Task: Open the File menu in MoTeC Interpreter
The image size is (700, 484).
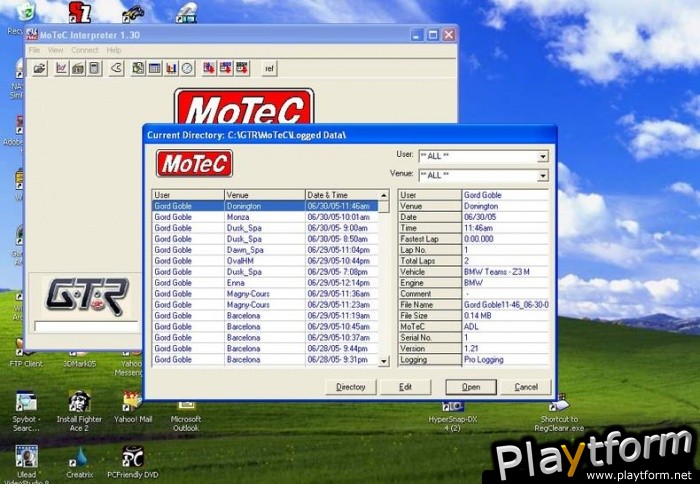Action: coord(34,50)
